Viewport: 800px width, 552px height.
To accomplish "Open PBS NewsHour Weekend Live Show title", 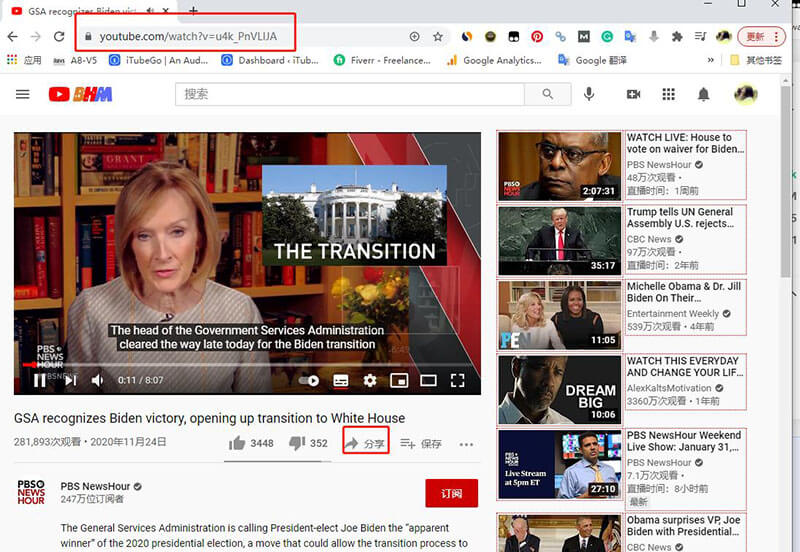I will (684, 441).
